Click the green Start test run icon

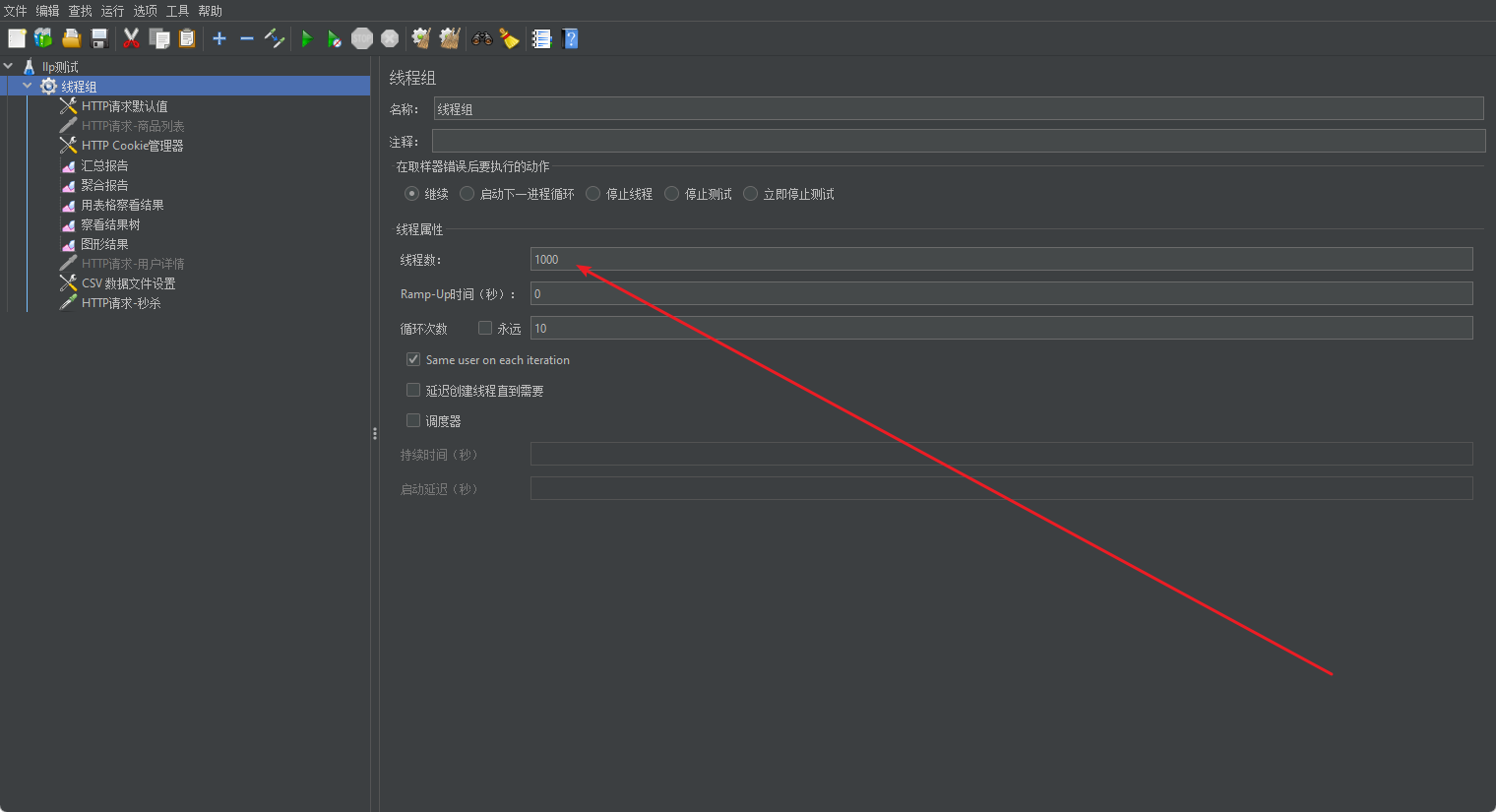[x=307, y=38]
